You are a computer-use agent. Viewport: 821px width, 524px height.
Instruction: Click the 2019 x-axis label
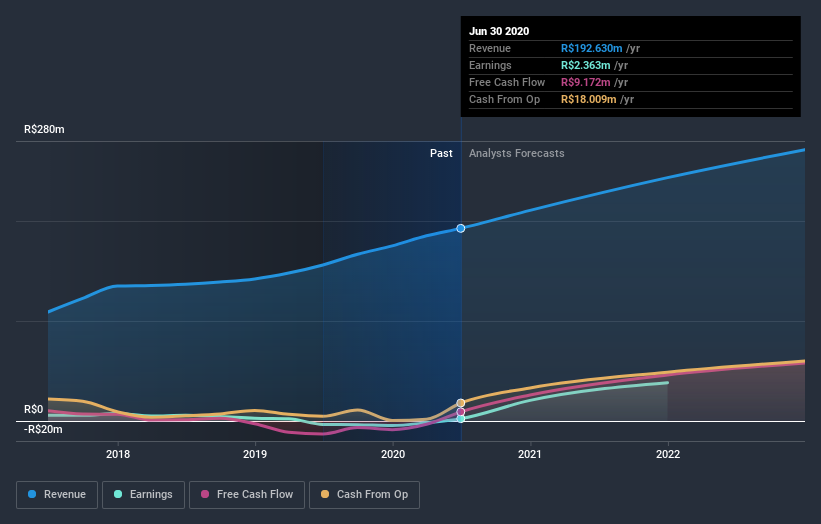click(x=255, y=454)
